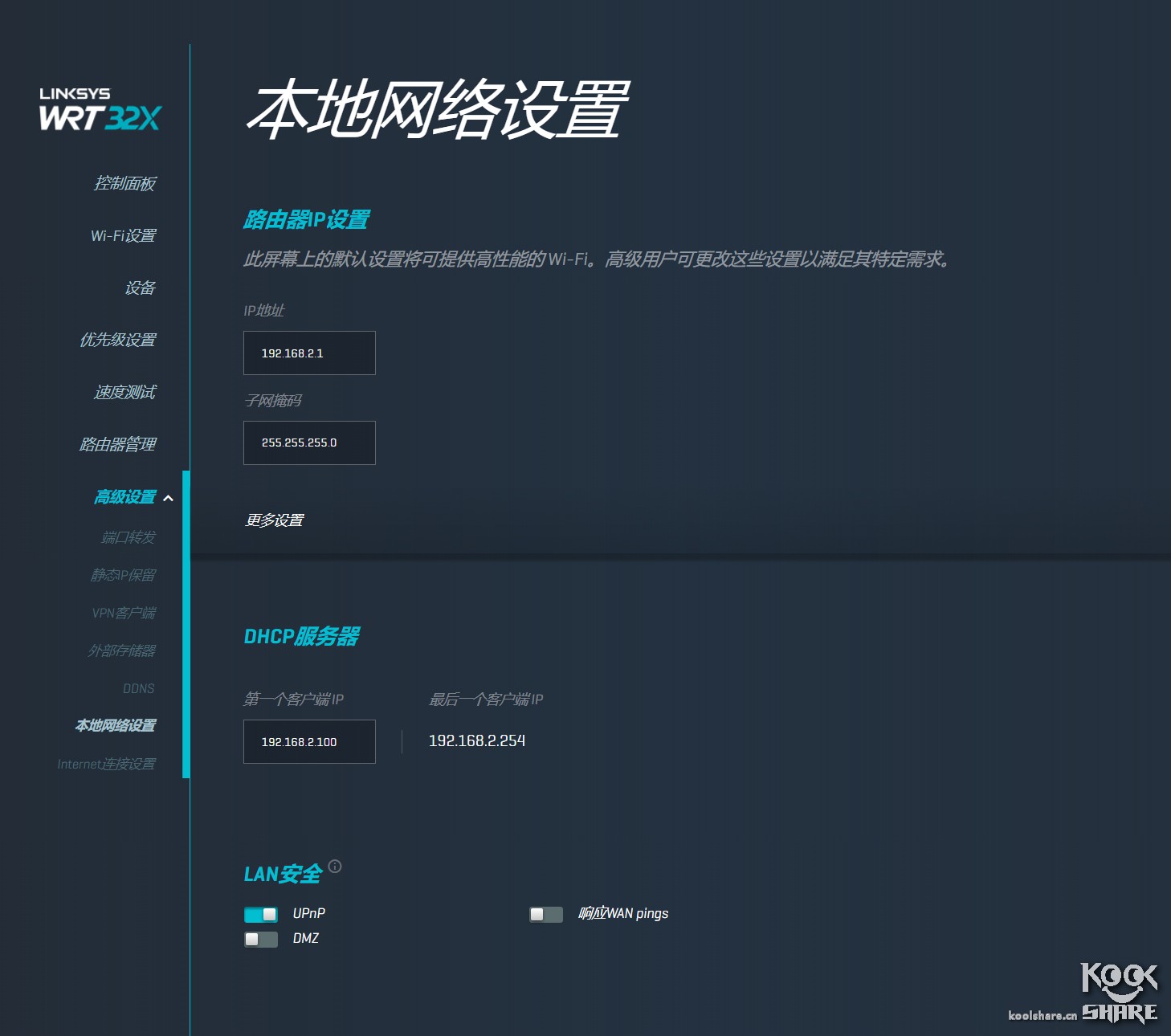Open the 本地网络设置 page
1171x1036 pixels.
click(x=115, y=725)
